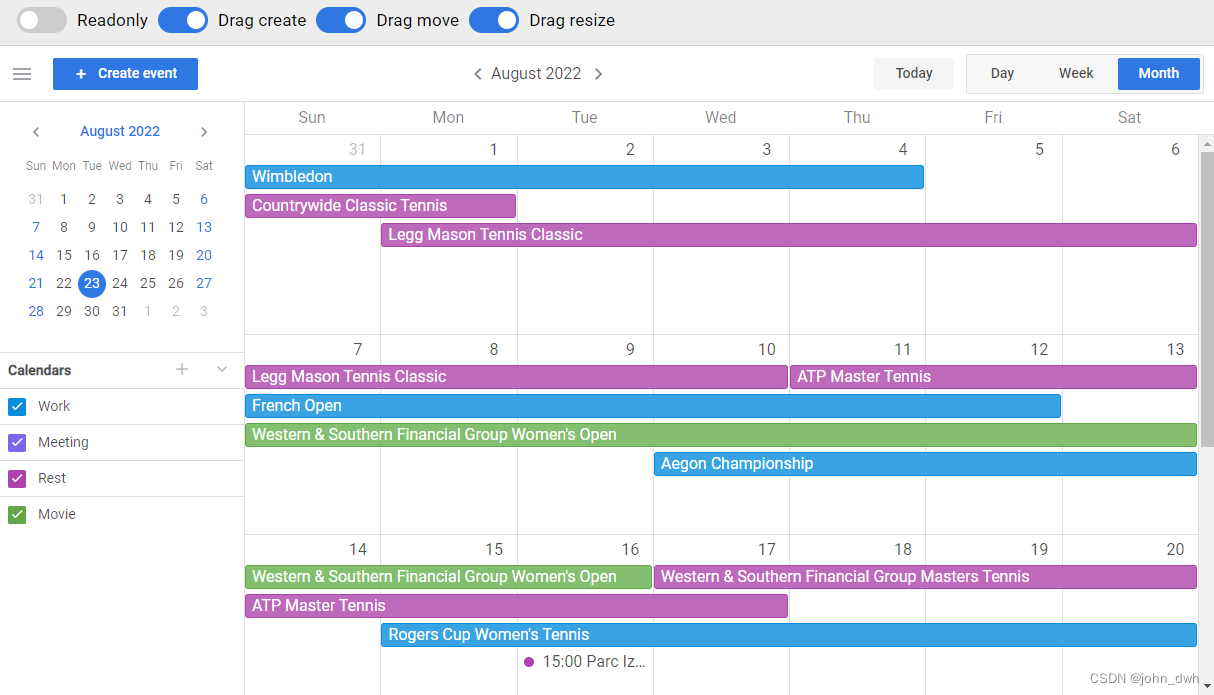
Task: Go to previous month in mini calendar
Action: (x=36, y=131)
